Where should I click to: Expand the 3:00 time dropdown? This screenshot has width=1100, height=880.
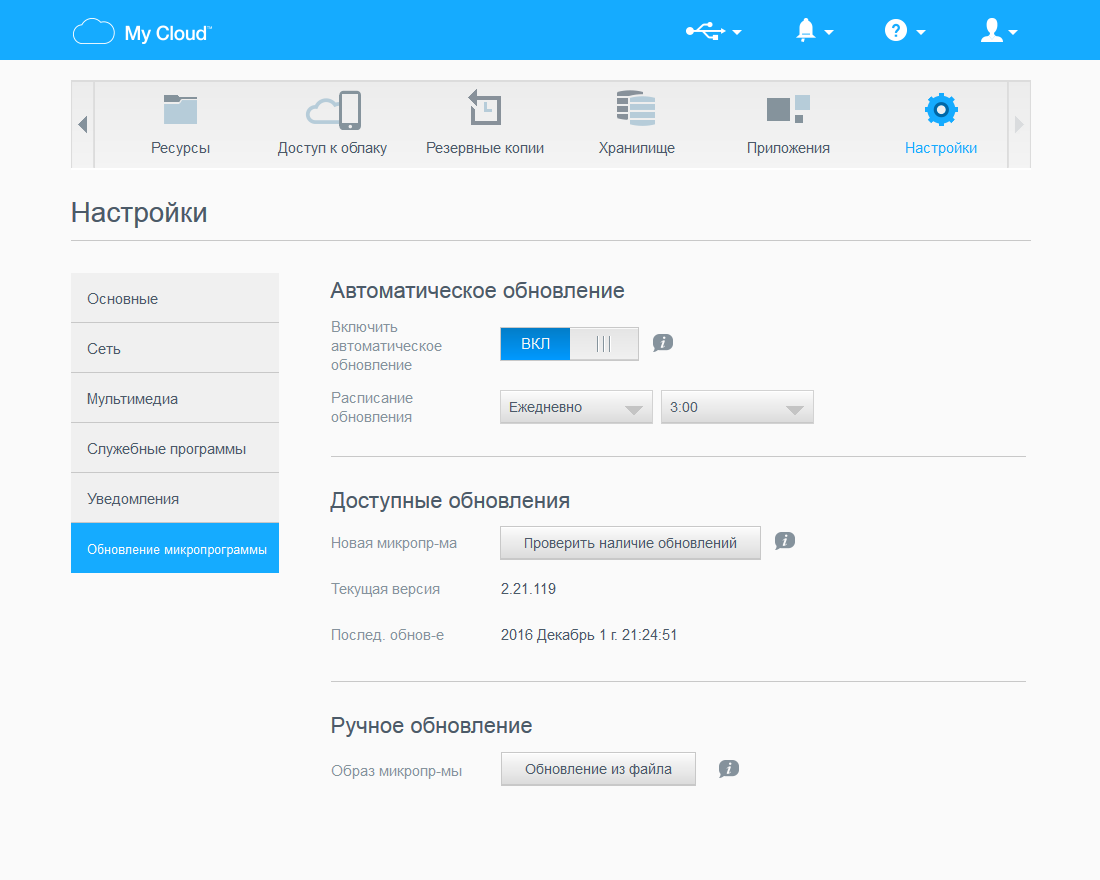point(737,407)
